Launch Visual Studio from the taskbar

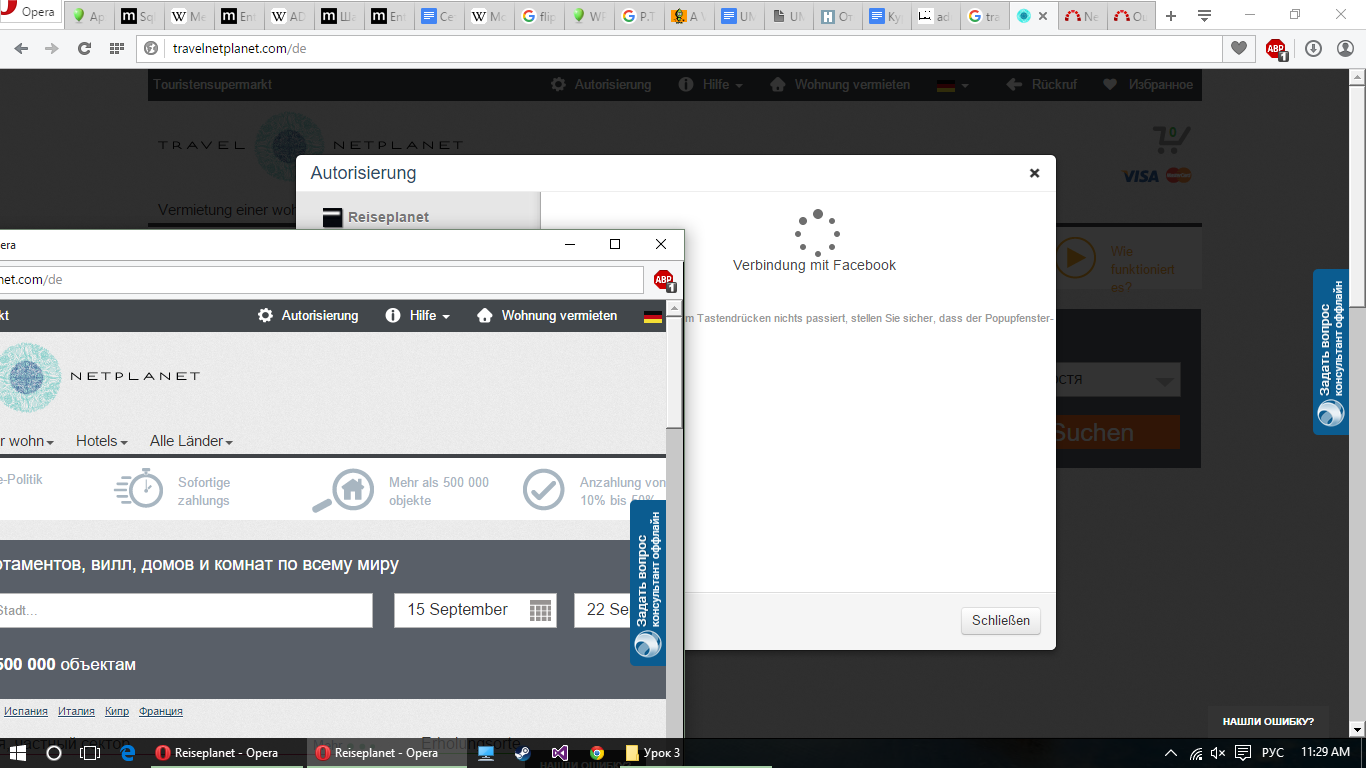click(560, 753)
